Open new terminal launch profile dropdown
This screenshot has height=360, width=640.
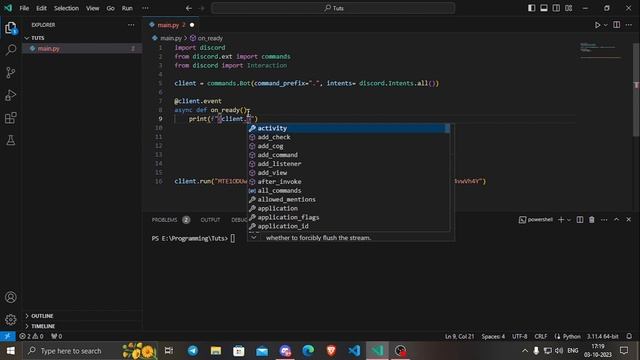pyautogui.click(x=569, y=220)
